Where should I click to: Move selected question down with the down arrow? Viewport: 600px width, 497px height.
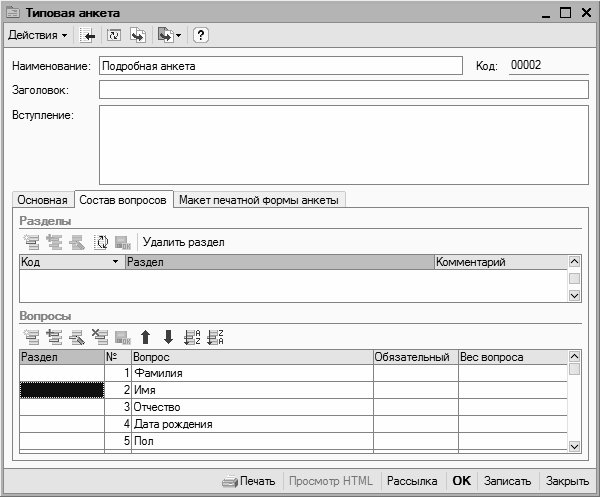pyautogui.click(x=168, y=337)
